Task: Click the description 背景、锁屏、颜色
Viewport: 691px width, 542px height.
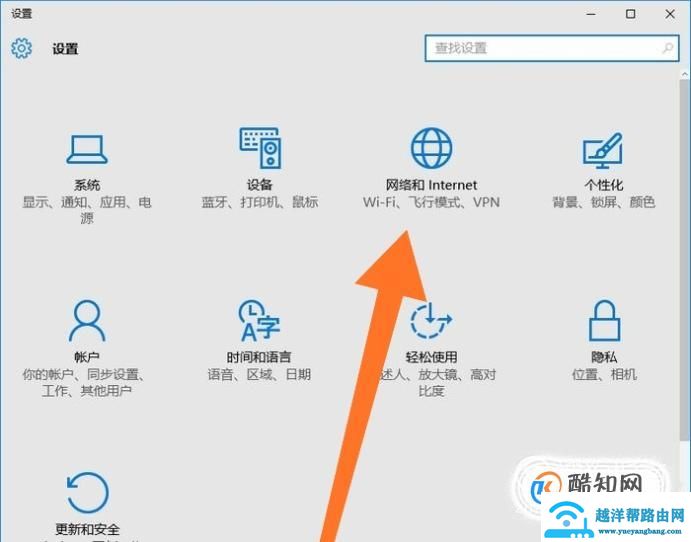Action: pos(603,202)
